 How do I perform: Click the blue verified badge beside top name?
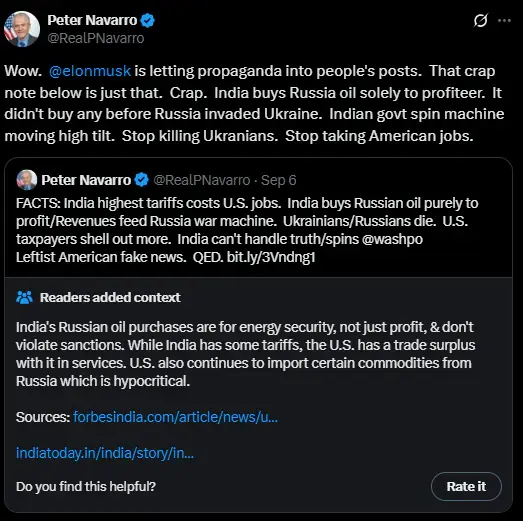[x=147, y=20]
